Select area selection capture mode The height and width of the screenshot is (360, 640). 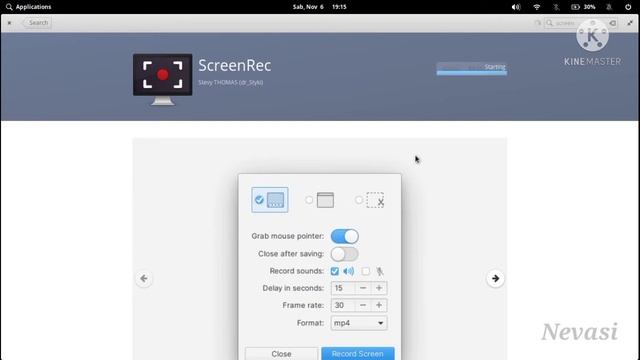coord(369,200)
